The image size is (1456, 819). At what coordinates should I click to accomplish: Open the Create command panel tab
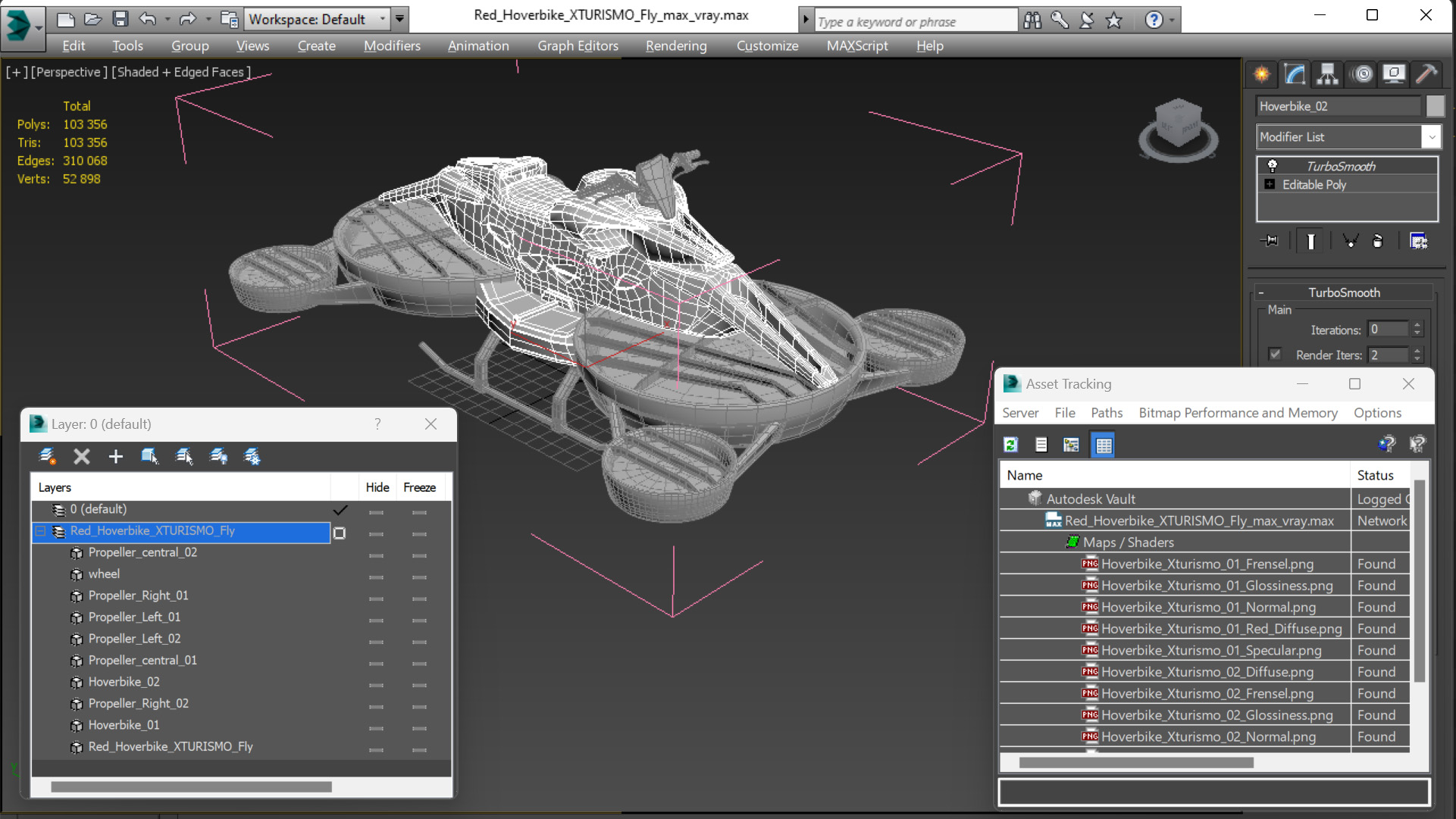[x=1262, y=74]
